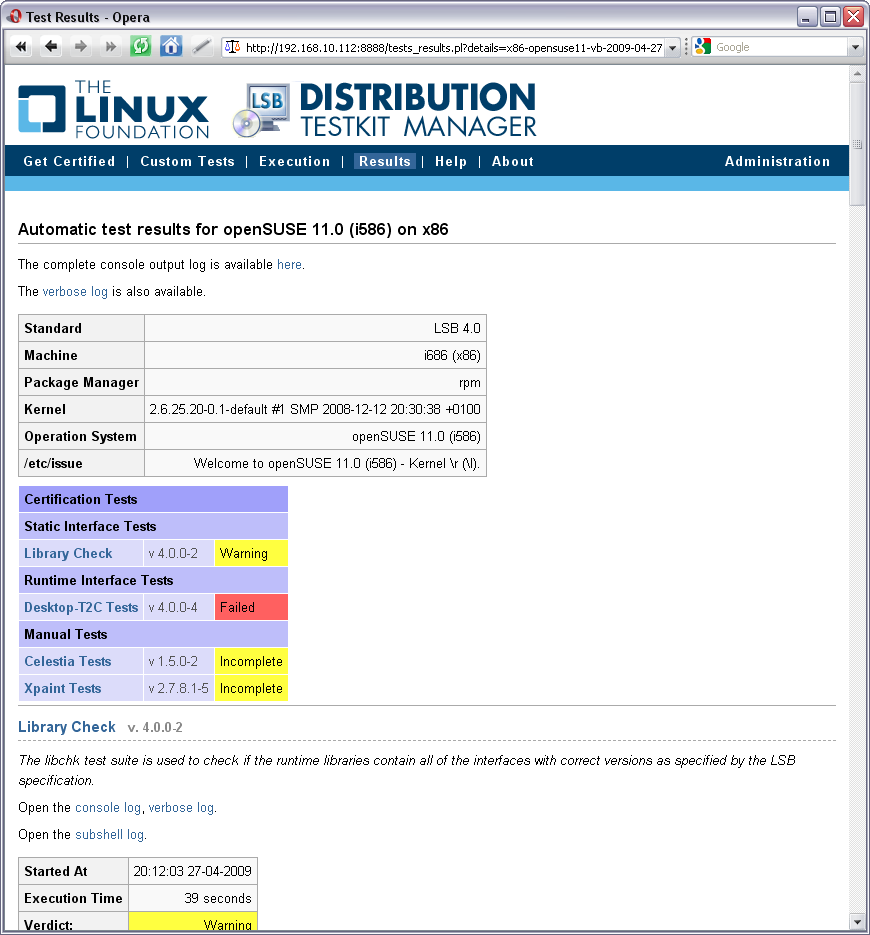This screenshot has height=935, width=870.
Task: Reload the page with green Reload icon
Action: pyautogui.click(x=141, y=47)
